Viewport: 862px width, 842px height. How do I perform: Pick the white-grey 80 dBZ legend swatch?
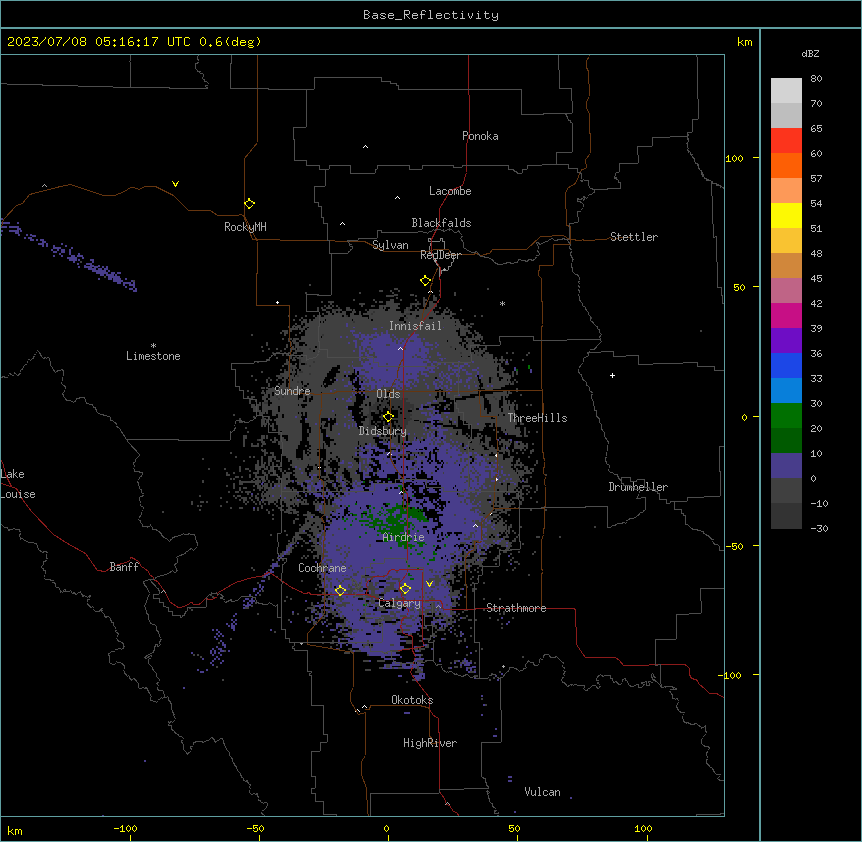pyautogui.click(x=786, y=91)
